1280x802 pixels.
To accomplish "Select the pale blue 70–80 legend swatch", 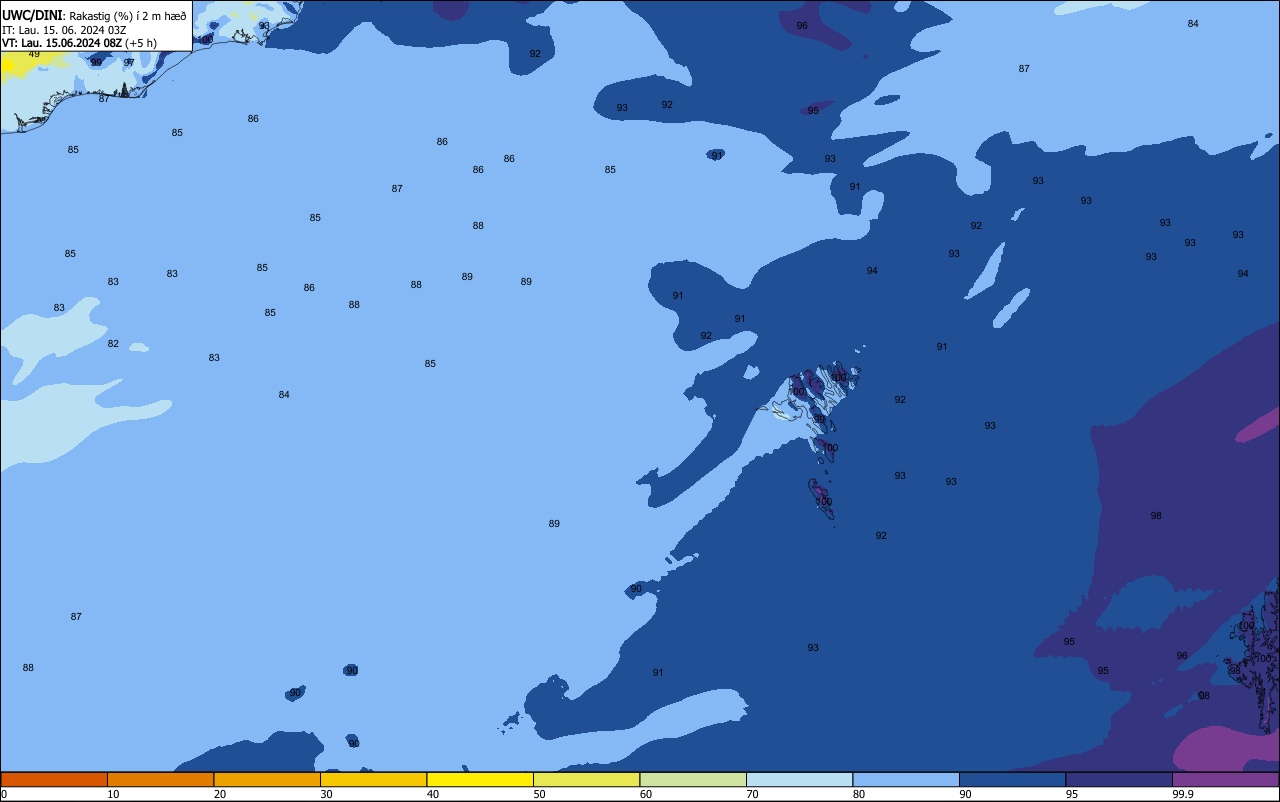I will tap(799, 779).
